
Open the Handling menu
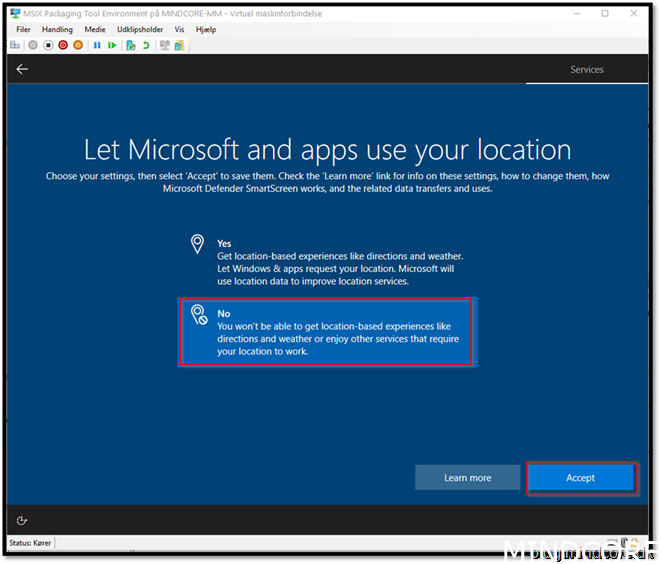click(57, 30)
